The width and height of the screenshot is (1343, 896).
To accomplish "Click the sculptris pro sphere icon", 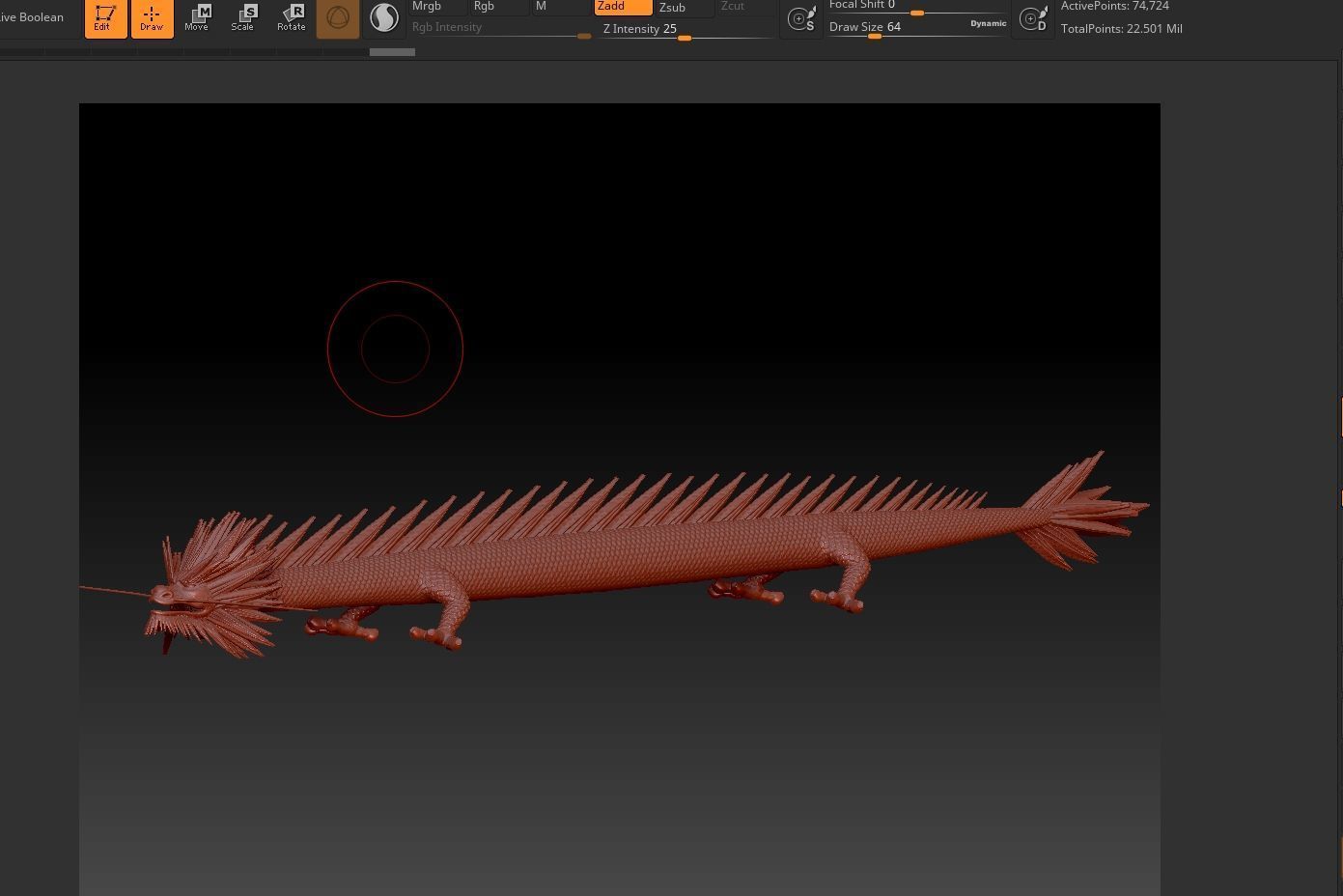I will click(x=384, y=17).
